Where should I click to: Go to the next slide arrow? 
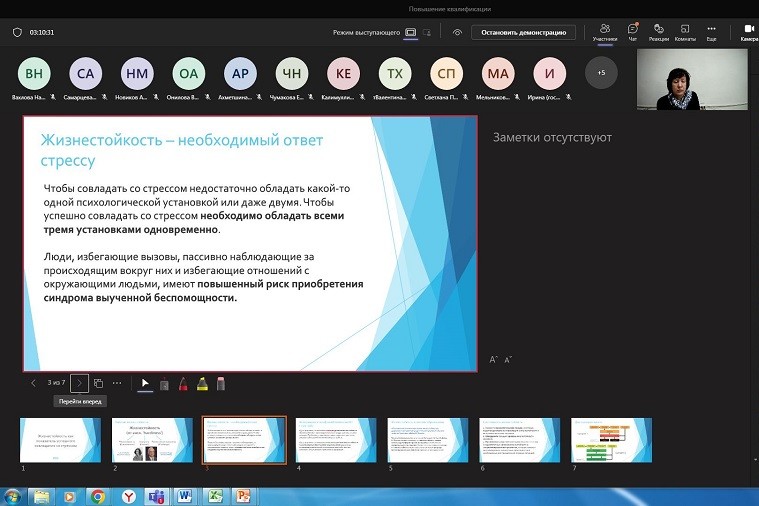80,383
